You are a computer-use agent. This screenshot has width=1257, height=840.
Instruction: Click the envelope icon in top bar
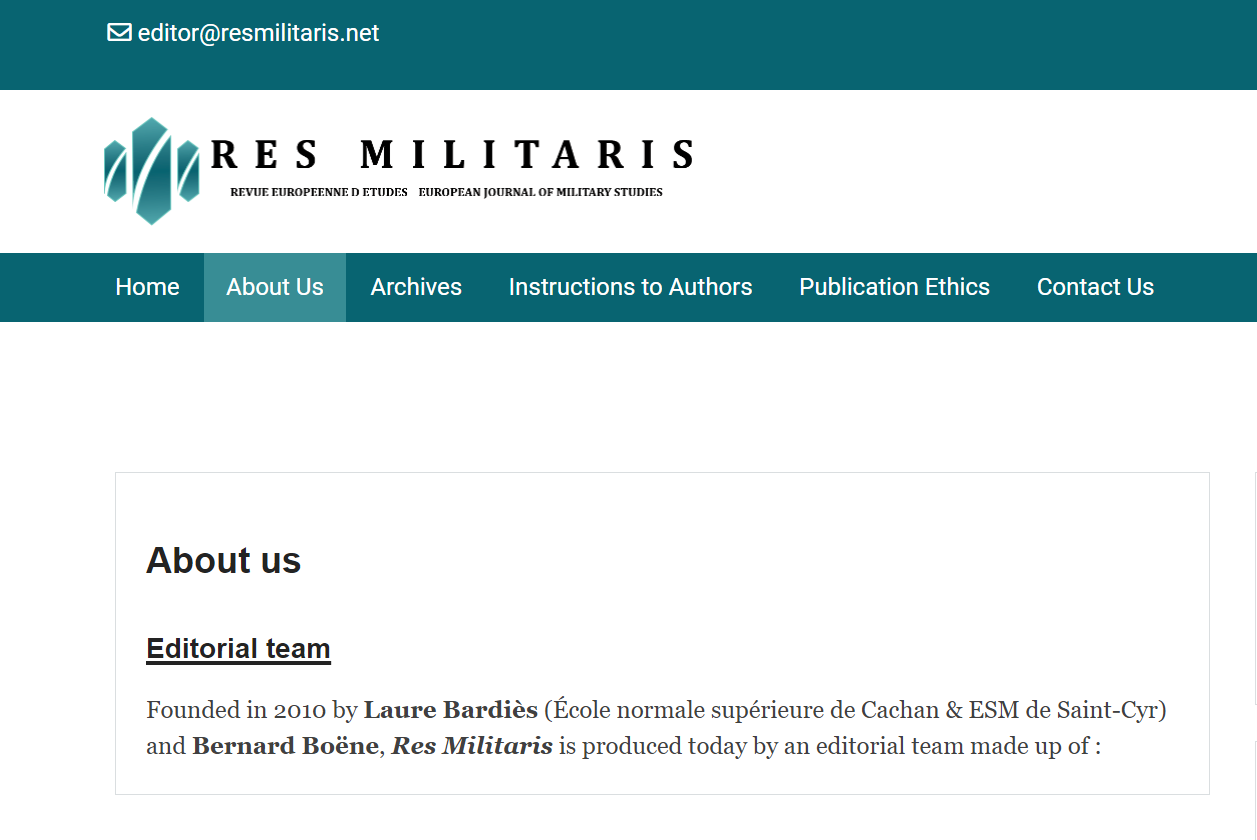click(x=119, y=33)
